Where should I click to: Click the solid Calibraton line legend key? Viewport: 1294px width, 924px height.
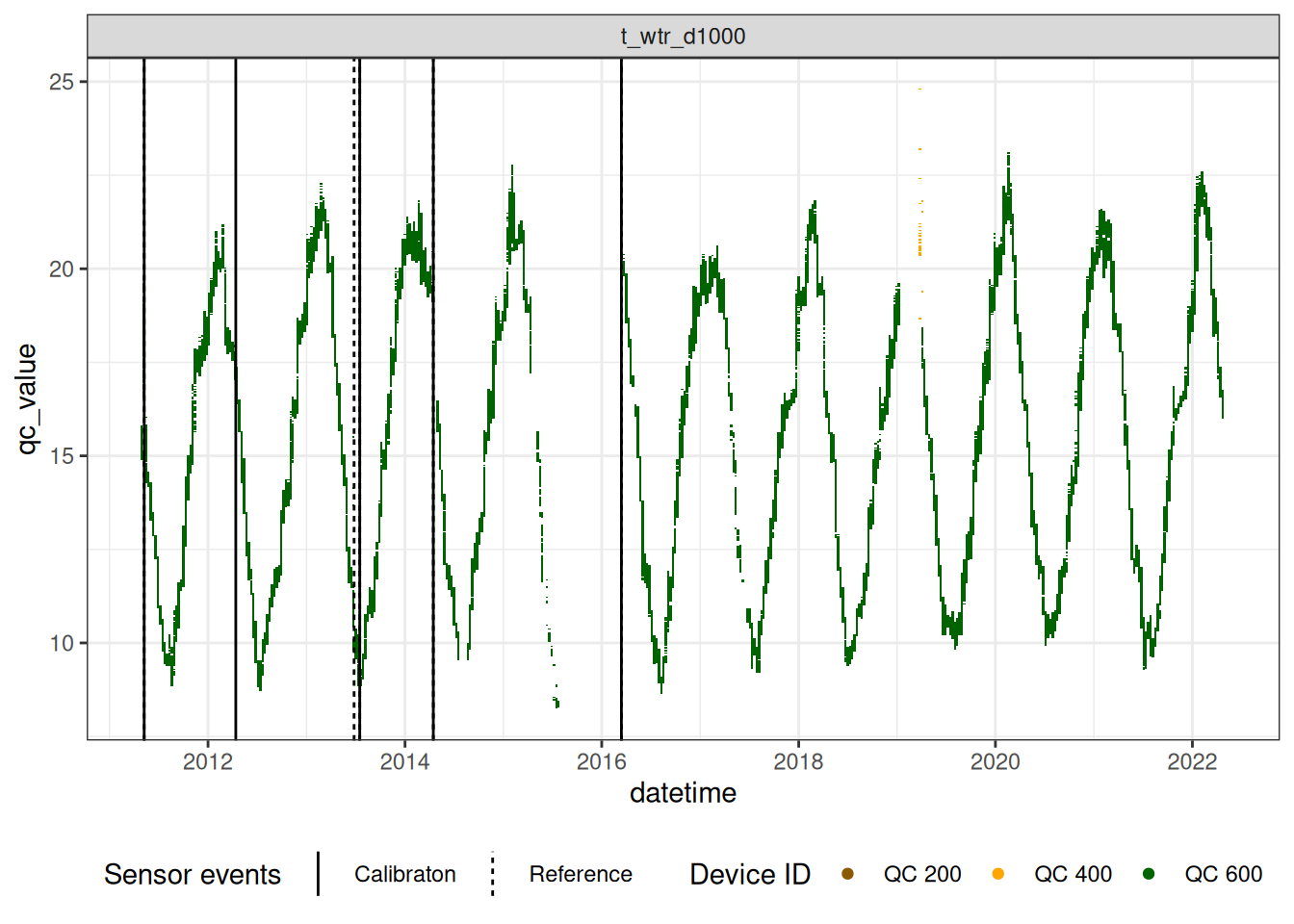pos(318,874)
